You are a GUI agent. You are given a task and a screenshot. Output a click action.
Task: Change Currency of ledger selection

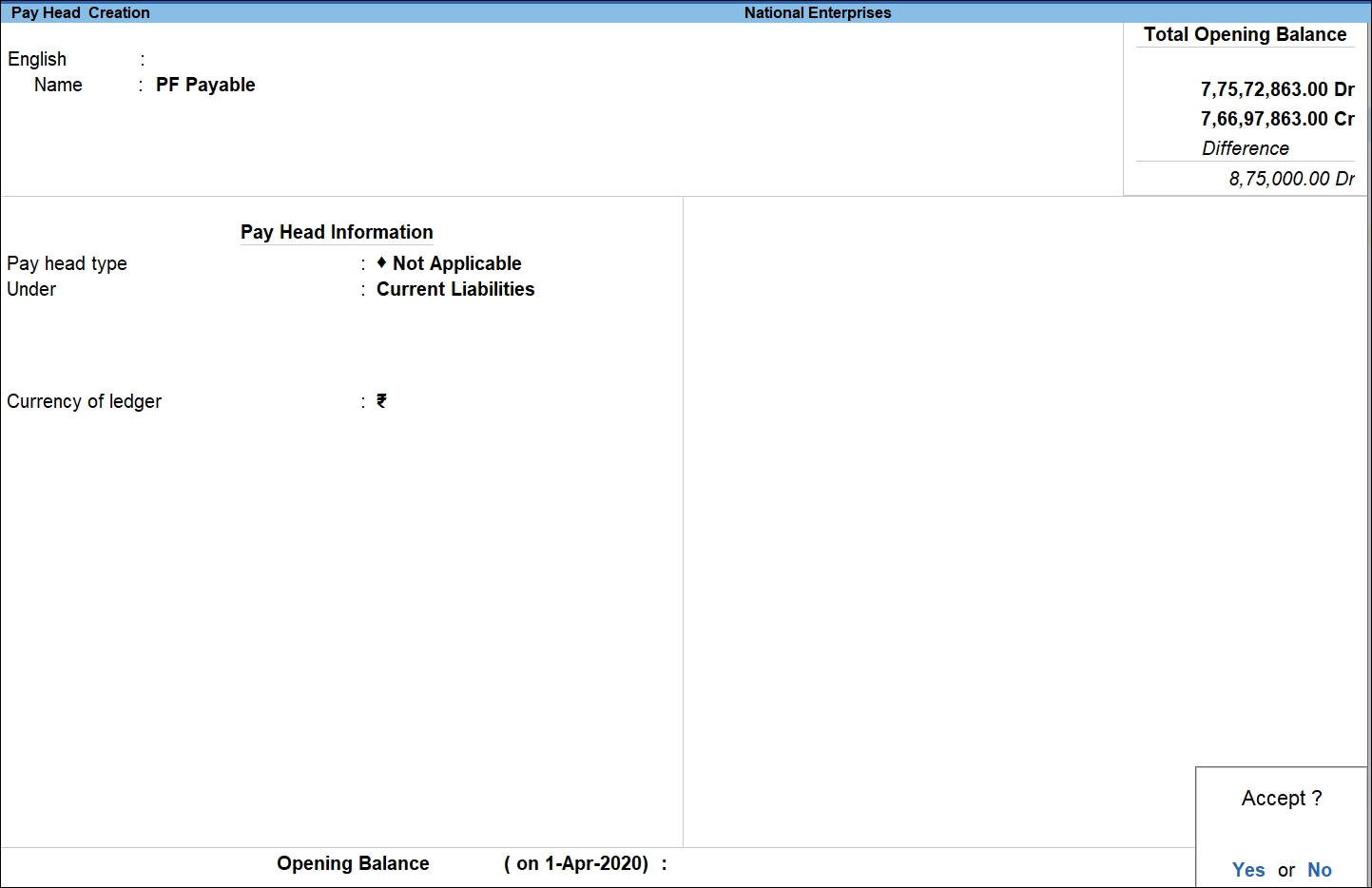pyautogui.click(x=381, y=401)
